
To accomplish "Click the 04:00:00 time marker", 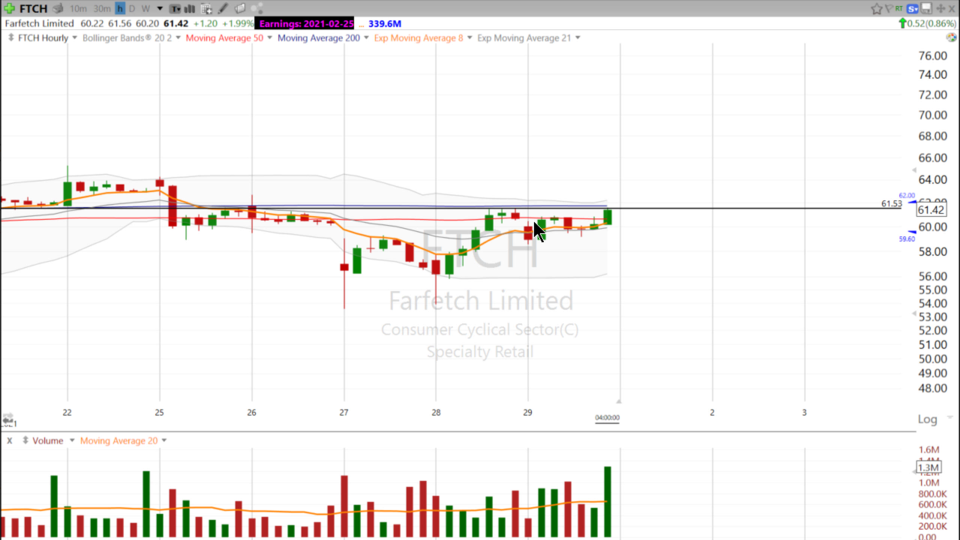I will [607, 418].
